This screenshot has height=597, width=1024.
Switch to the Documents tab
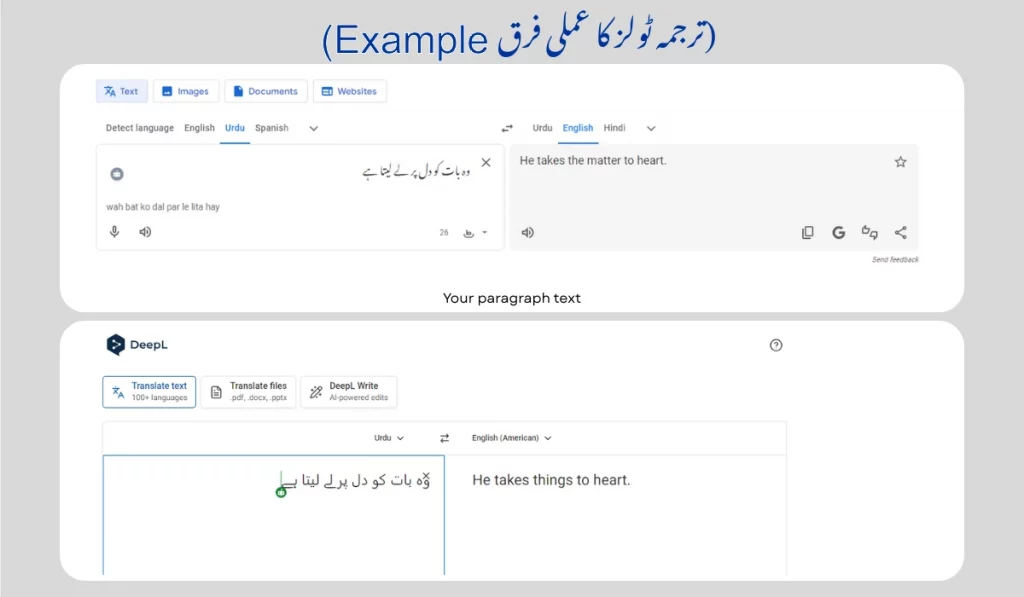[x=265, y=91]
